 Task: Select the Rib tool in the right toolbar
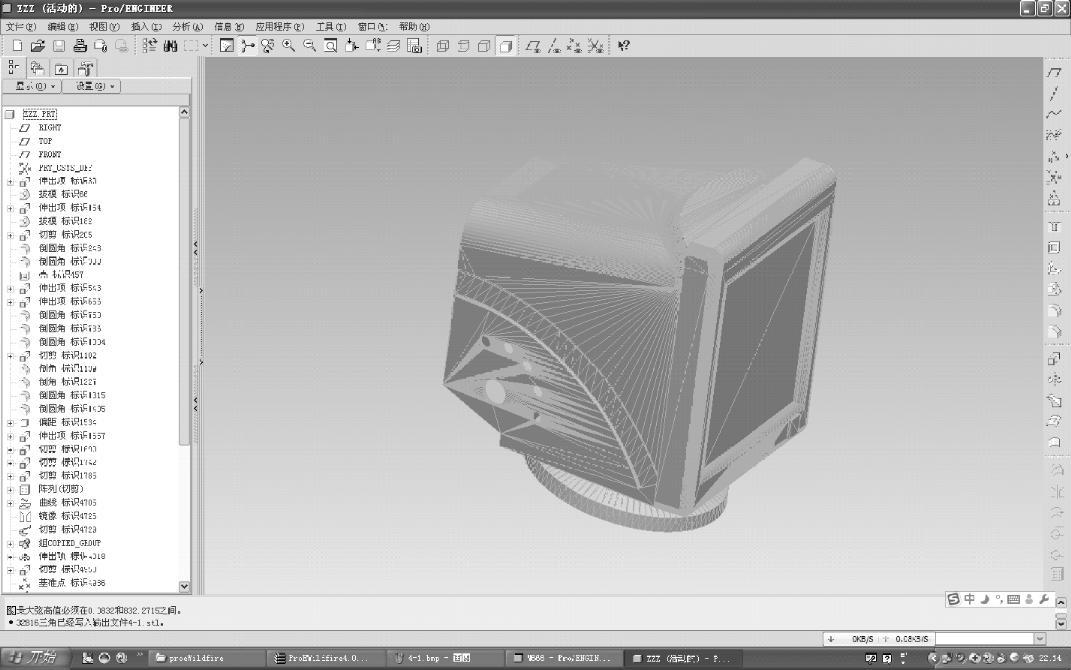click(x=1055, y=268)
